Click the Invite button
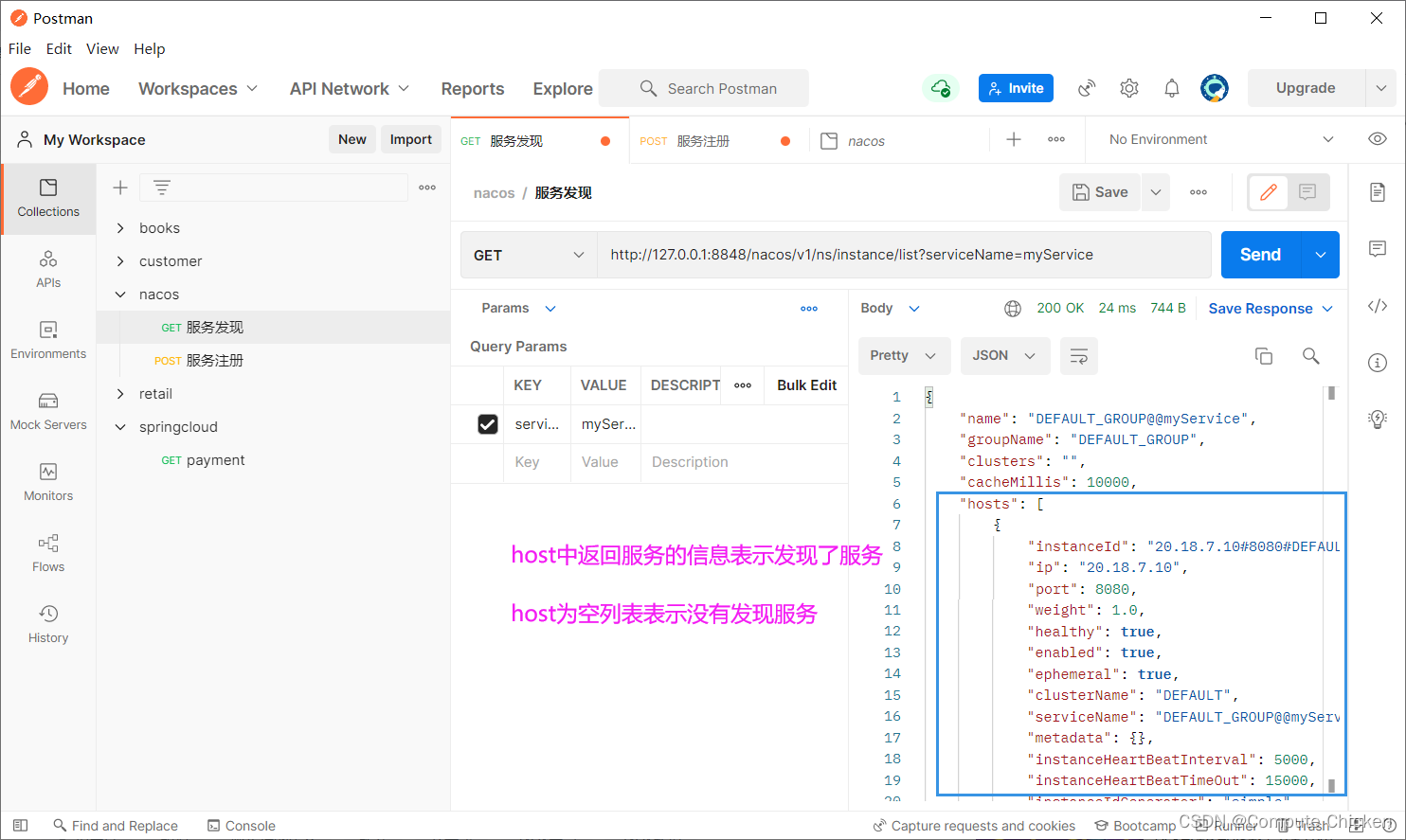 pos(1016,88)
